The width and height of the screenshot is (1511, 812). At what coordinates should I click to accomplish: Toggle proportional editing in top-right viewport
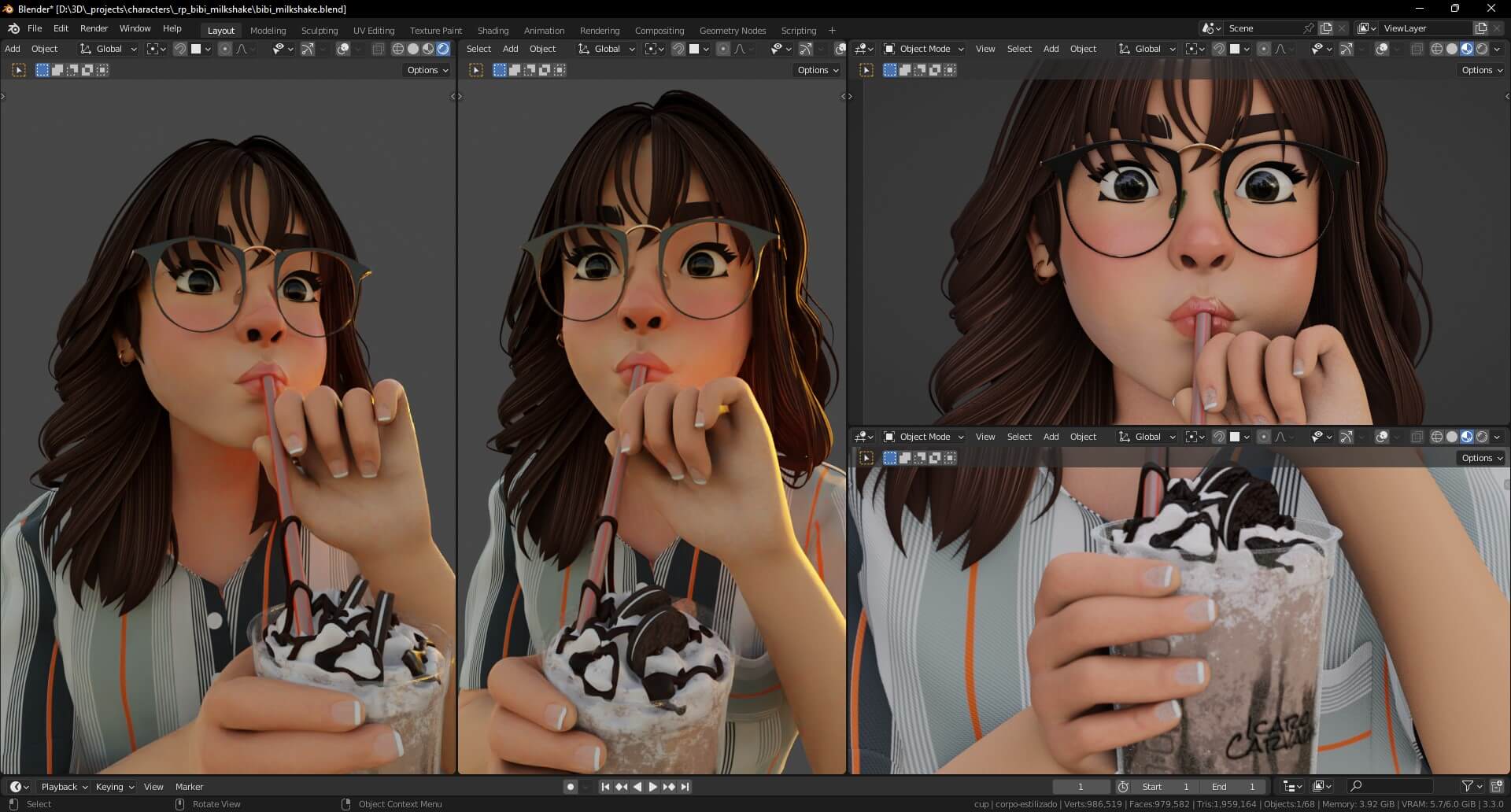1264,49
